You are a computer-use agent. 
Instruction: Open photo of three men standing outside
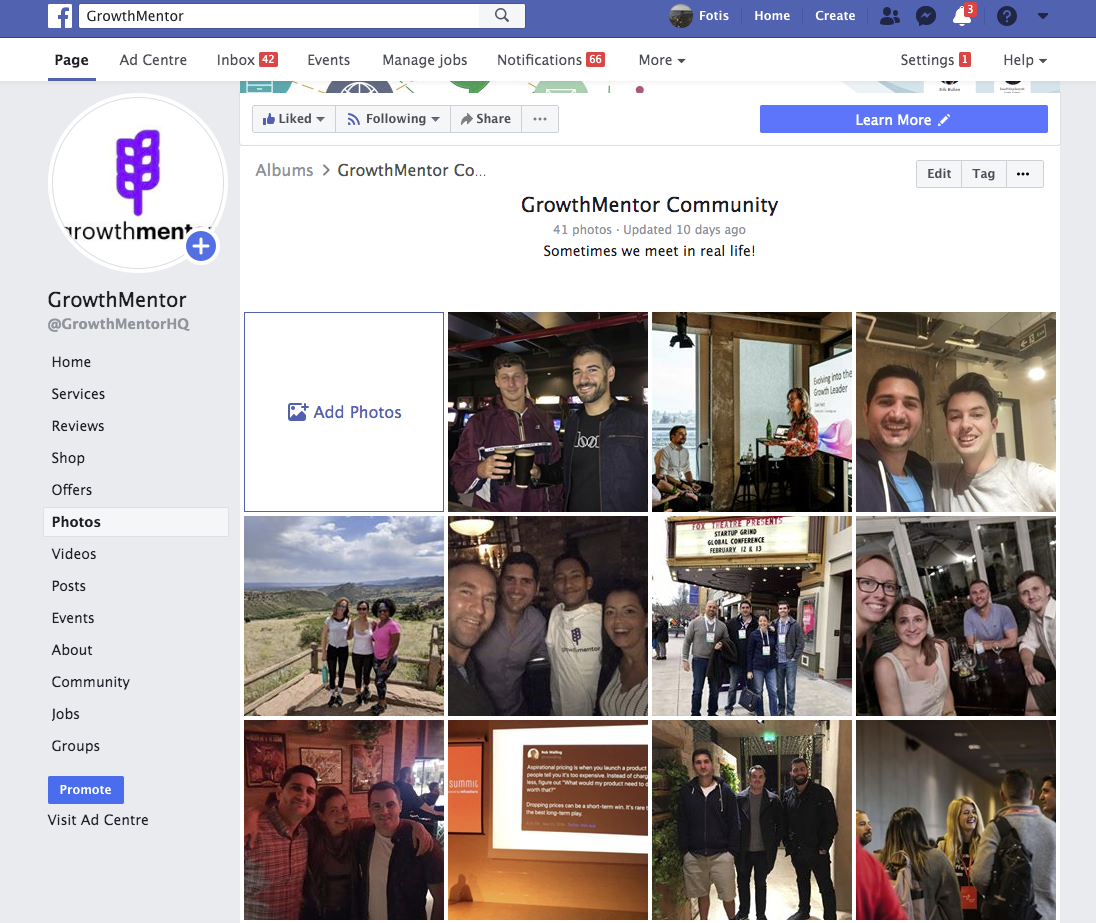click(751, 820)
